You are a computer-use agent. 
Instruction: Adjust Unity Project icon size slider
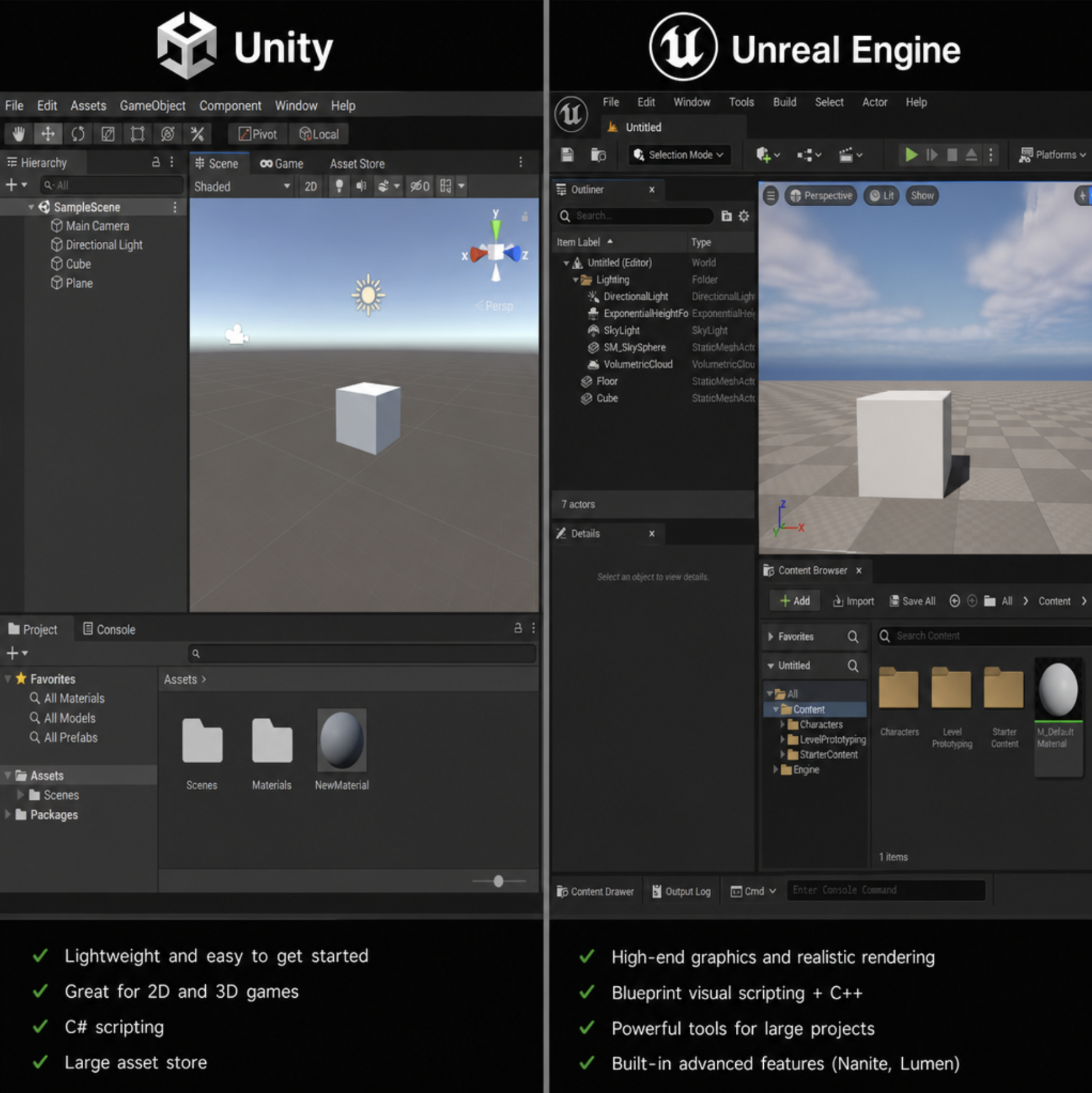498,881
